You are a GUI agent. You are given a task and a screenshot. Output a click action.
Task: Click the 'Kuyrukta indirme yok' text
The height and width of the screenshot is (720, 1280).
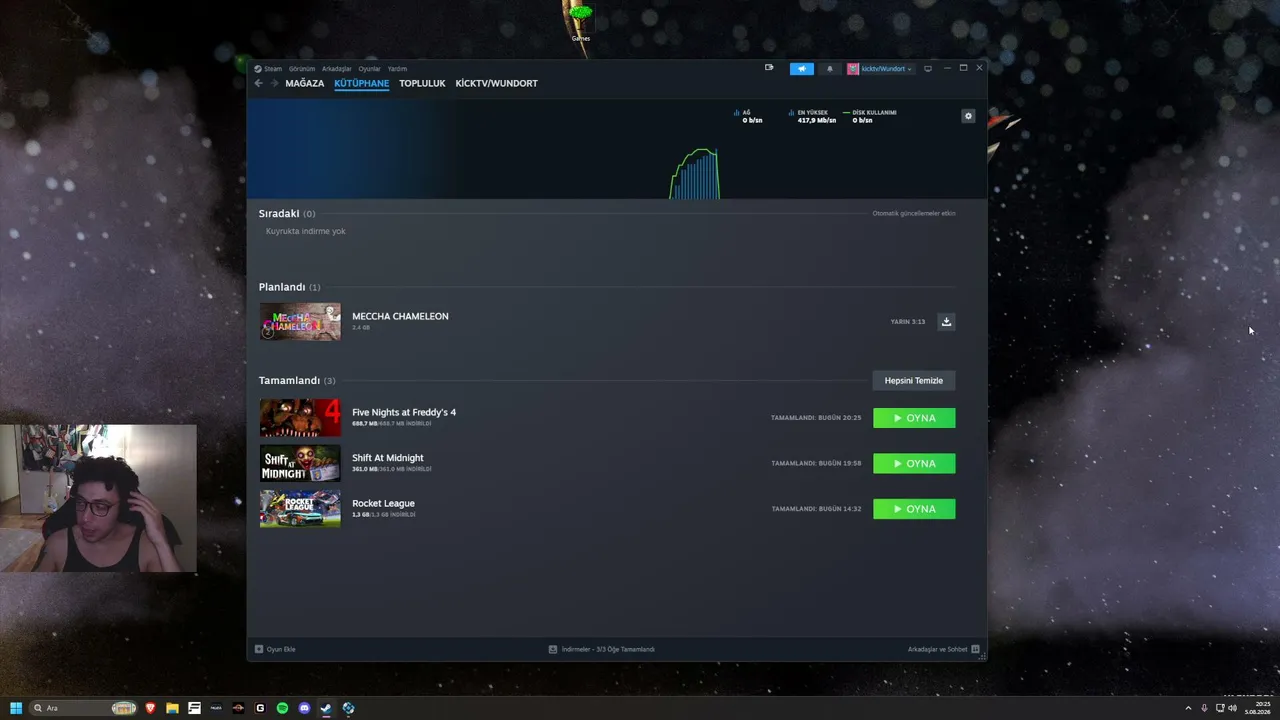click(306, 231)
